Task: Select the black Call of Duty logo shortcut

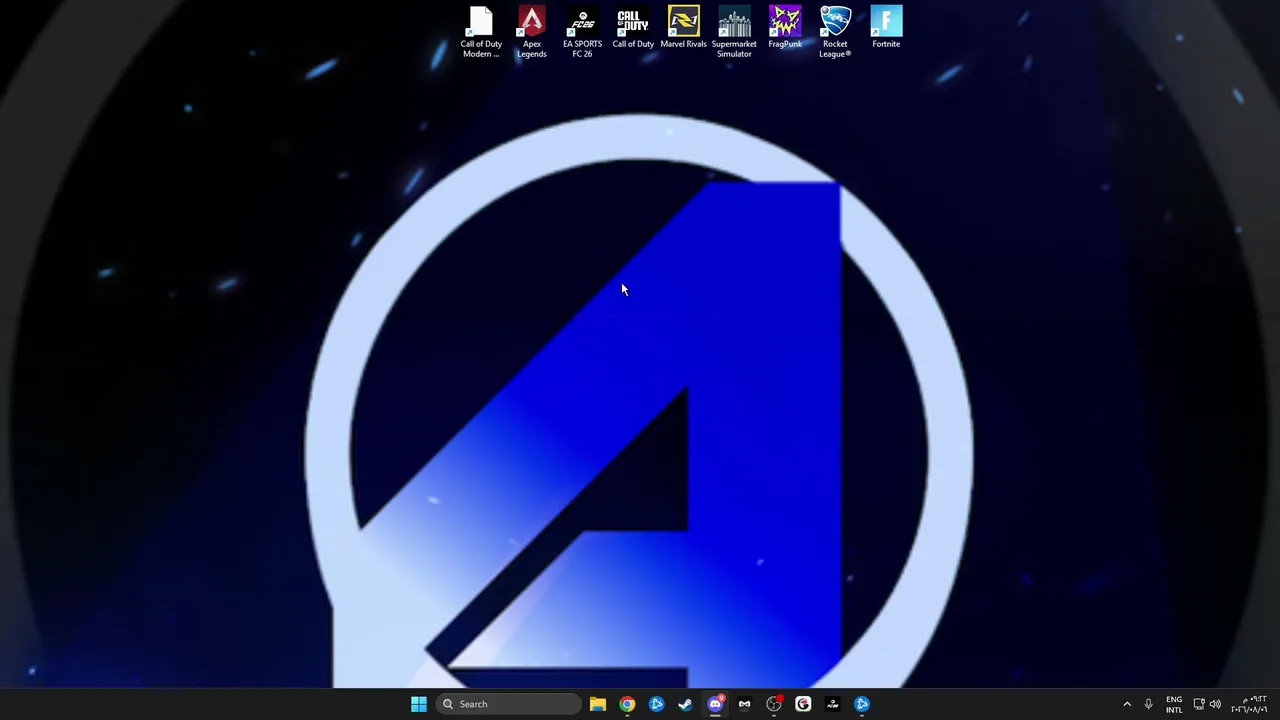Action: click(633, 28)
